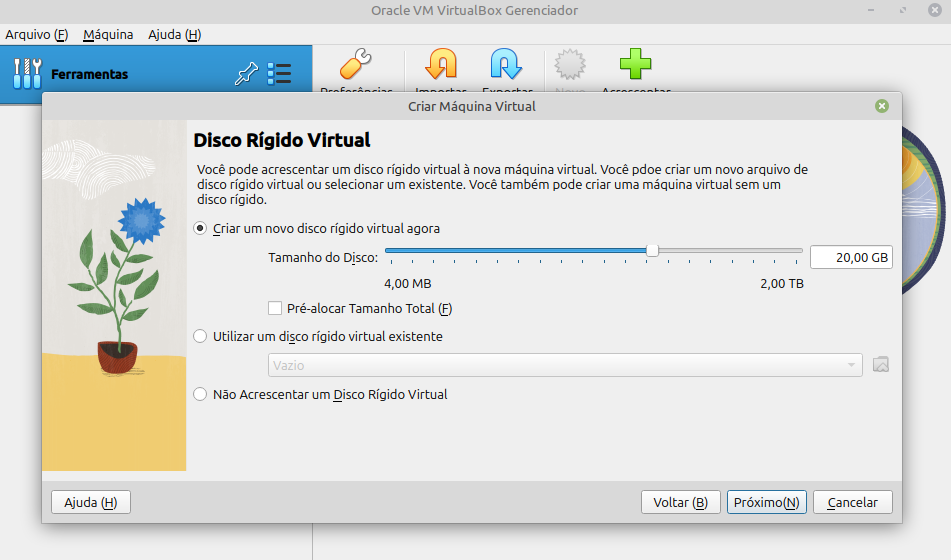
Task: Click the Exportar appliance icon
Action: pos(507,66)
